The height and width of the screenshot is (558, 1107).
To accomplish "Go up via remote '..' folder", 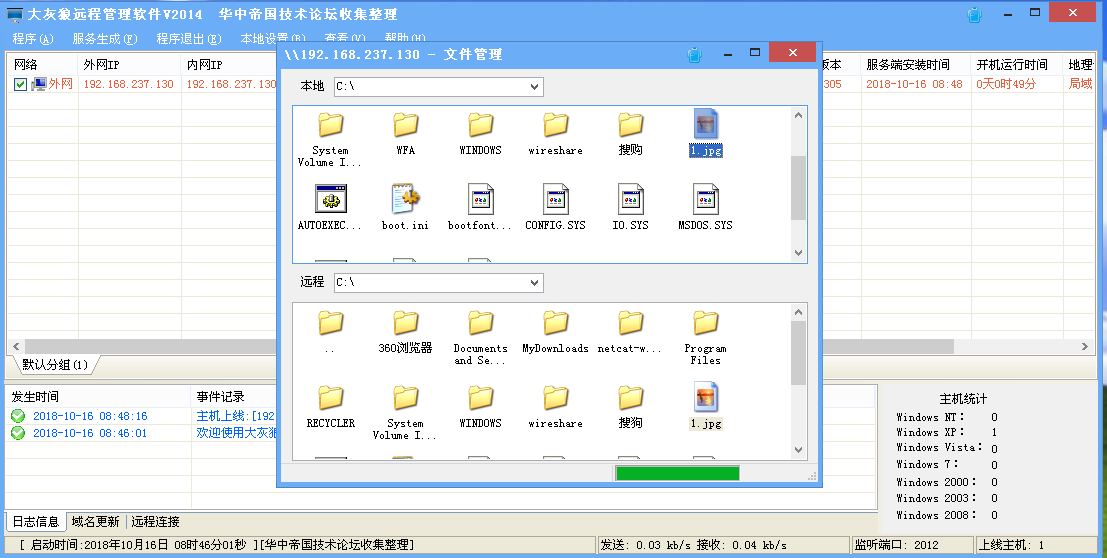I will (330, 331).
